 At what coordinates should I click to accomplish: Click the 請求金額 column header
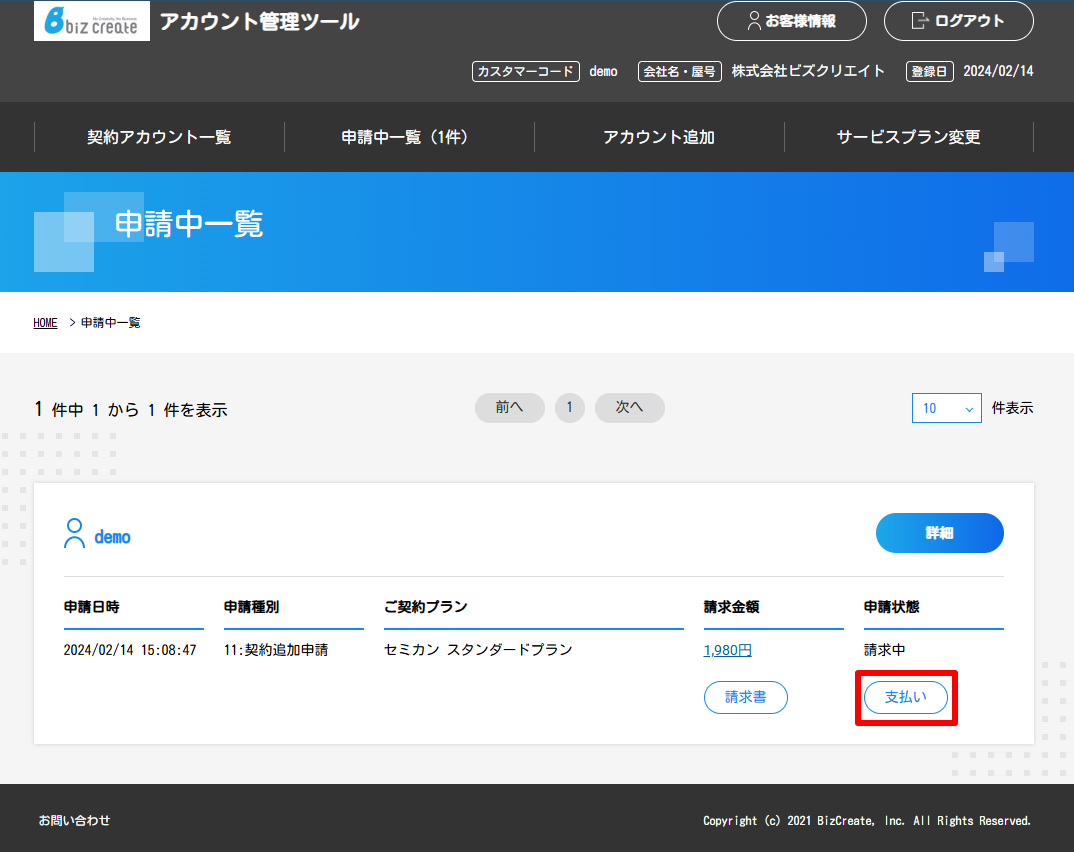click(x=732, y=607)
